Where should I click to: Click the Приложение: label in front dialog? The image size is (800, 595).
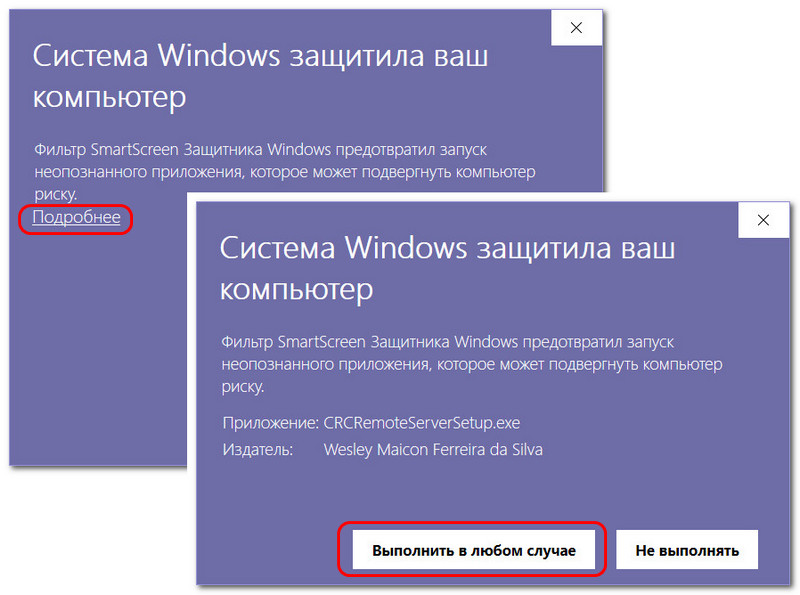[x=271, y=423]
